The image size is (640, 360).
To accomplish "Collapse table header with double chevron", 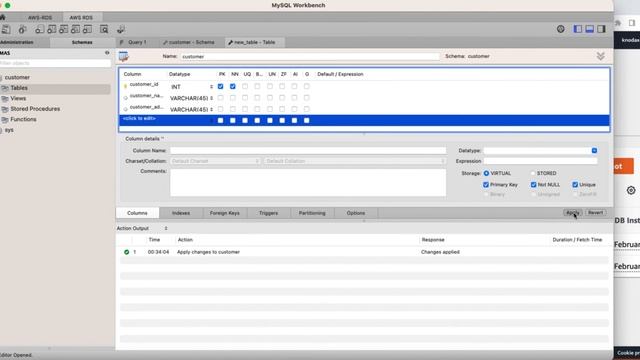I will 600,56.
